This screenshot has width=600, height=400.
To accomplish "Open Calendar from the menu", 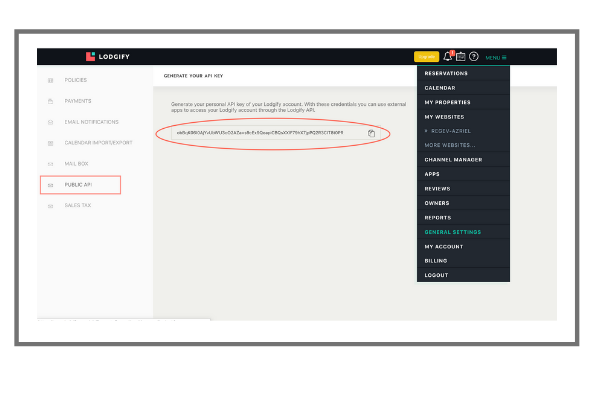I will (x=463, y=88).
